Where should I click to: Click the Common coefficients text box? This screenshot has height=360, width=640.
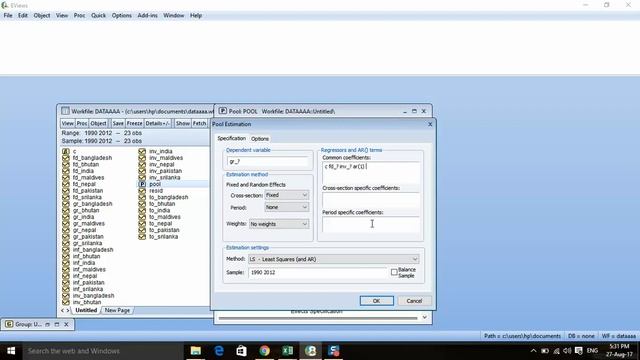[x=371, y=173]
